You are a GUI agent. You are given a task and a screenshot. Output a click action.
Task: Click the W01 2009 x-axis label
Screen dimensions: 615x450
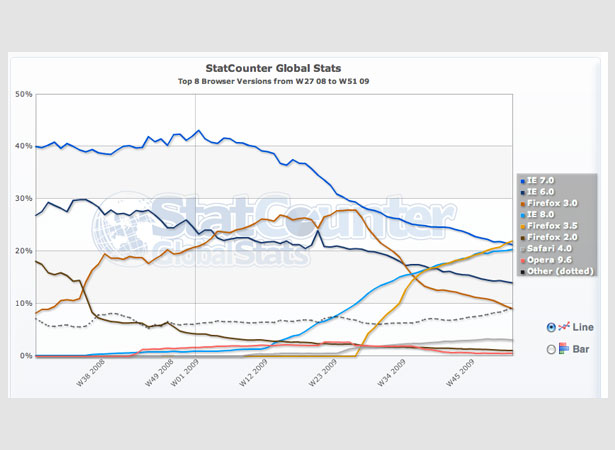coord(185,373)
